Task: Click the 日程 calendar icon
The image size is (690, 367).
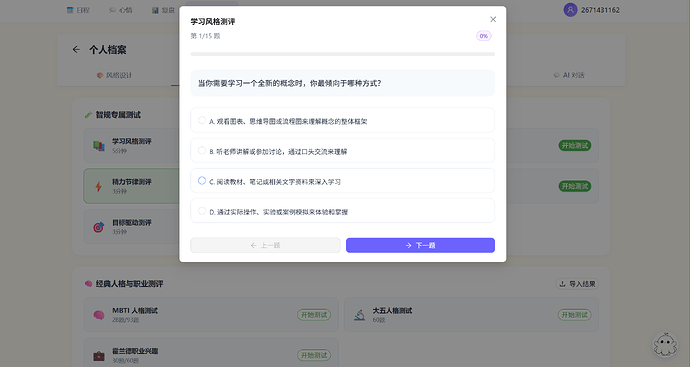Action: pyautogui.click(x=70, y=10)
